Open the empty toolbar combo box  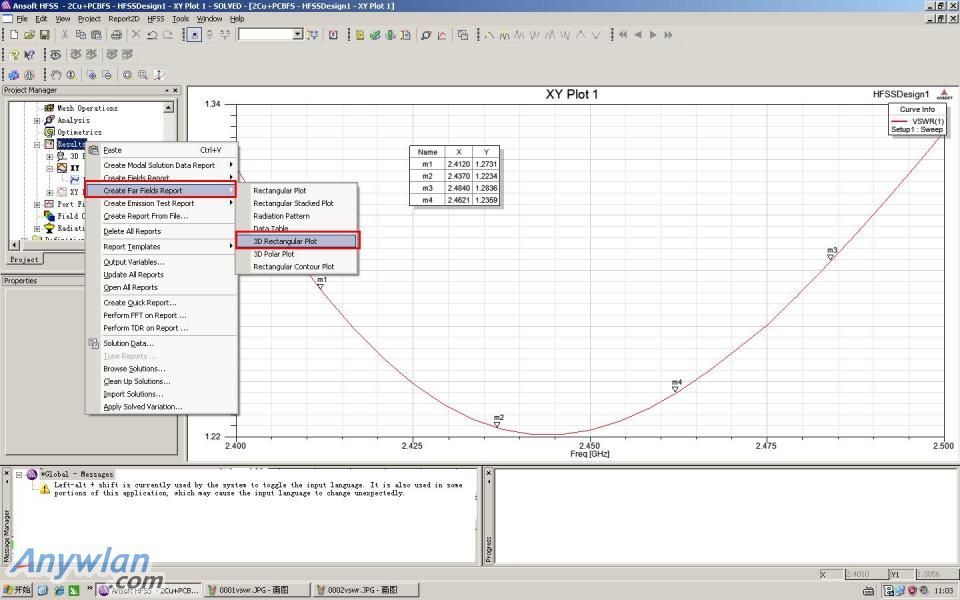[271, 34]
